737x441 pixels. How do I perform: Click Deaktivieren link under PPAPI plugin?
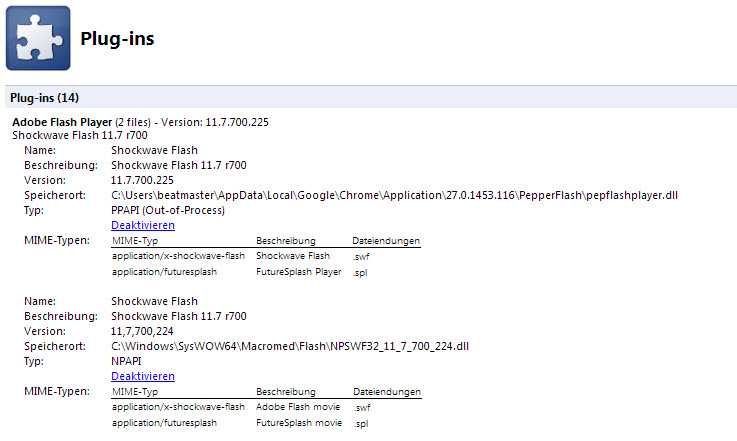(x=143, y=225)
